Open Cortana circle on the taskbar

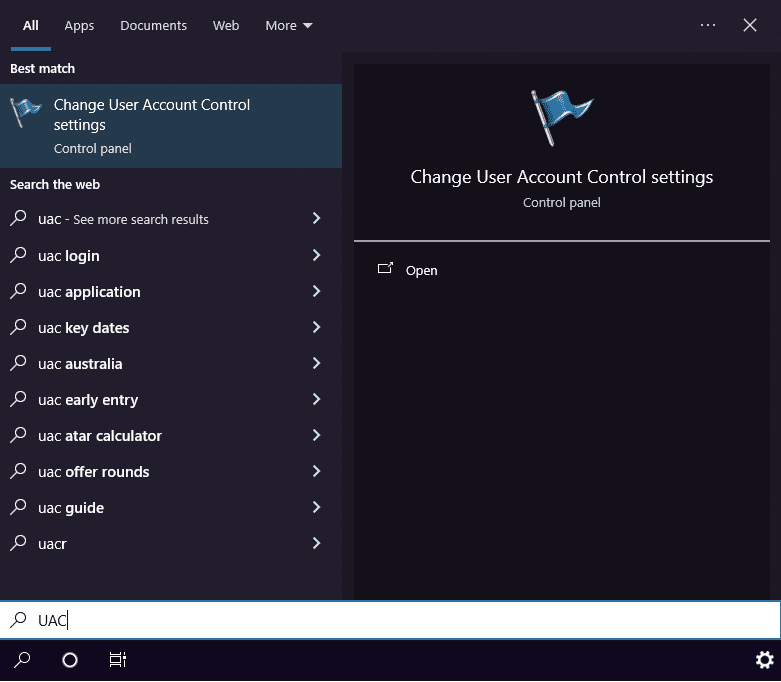[x=70, y=660]
